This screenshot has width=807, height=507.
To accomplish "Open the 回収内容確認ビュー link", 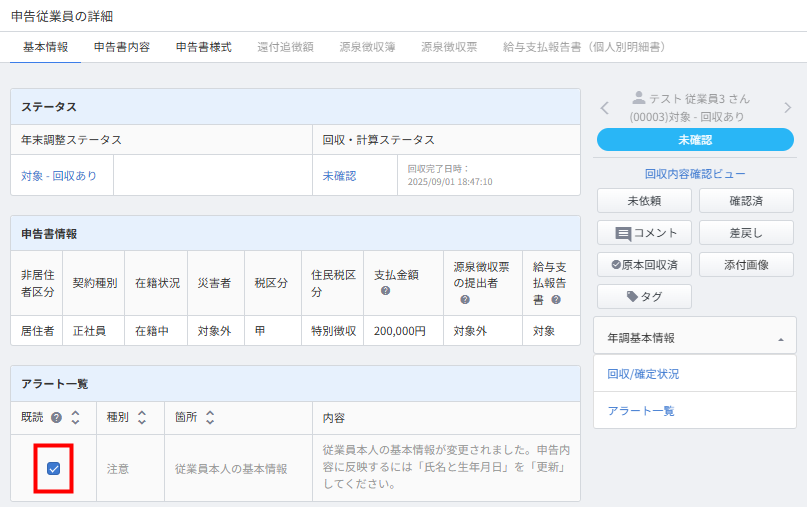I will [695, 174].
